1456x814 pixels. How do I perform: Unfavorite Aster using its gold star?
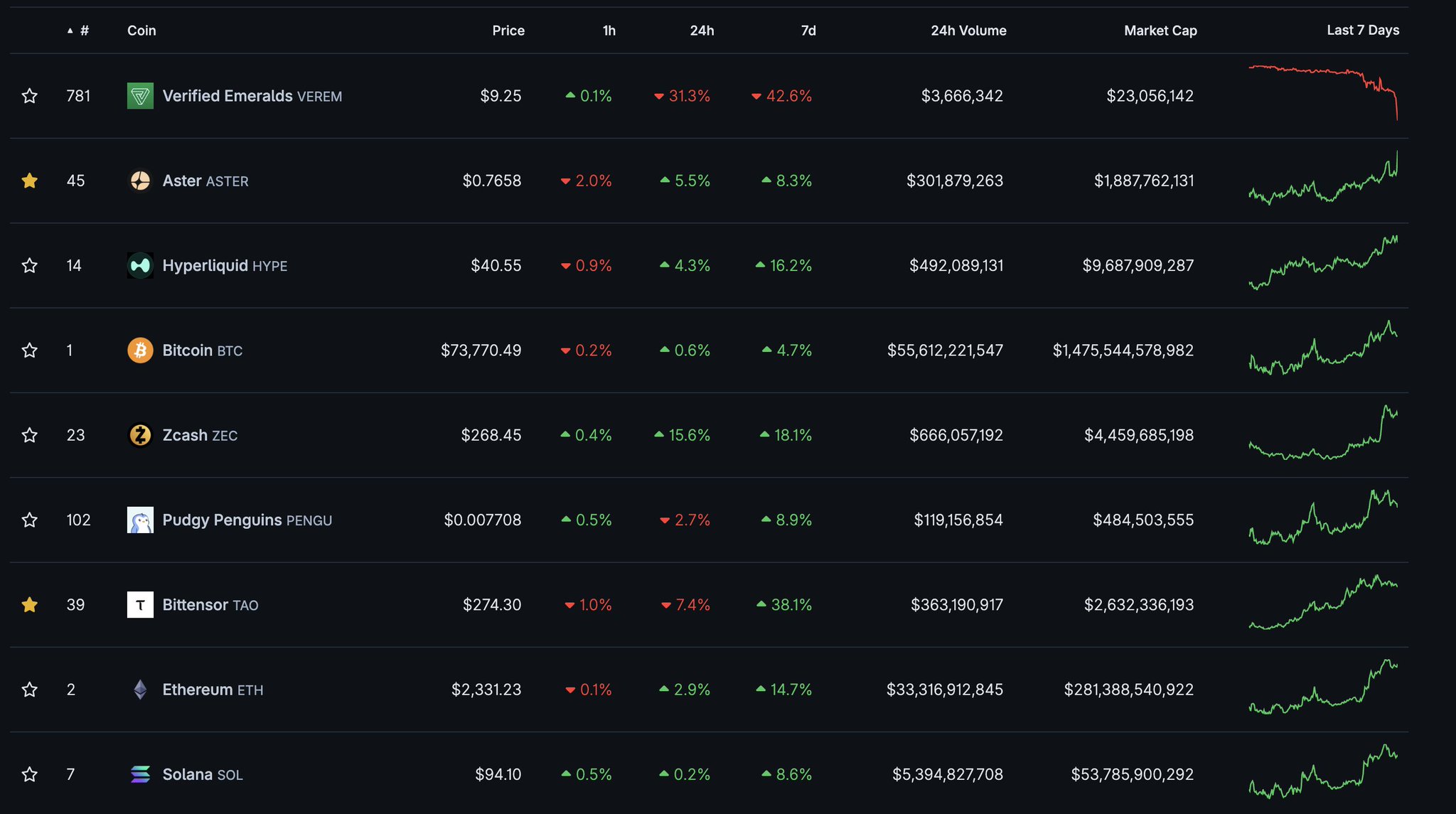[29, 181]
